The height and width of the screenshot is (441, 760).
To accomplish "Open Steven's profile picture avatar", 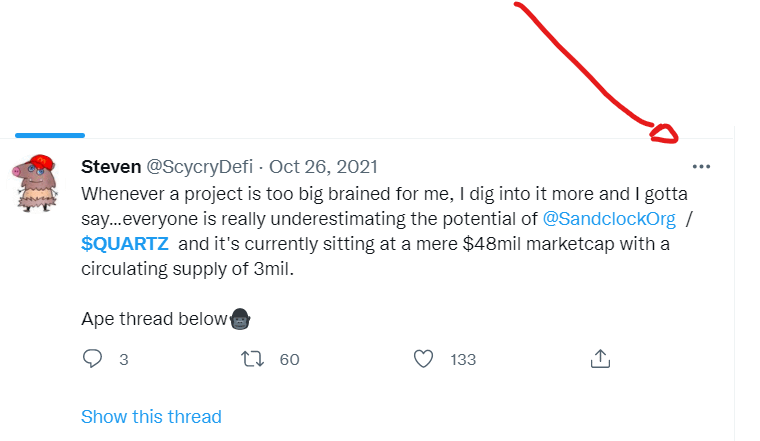I will pyautogui.click(x=41, y=182).
